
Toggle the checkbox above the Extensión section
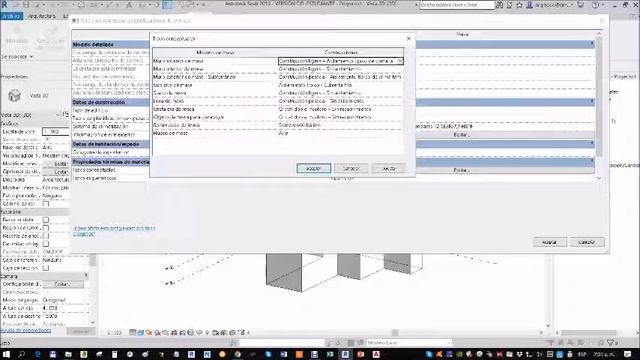[x=46, y=204]
